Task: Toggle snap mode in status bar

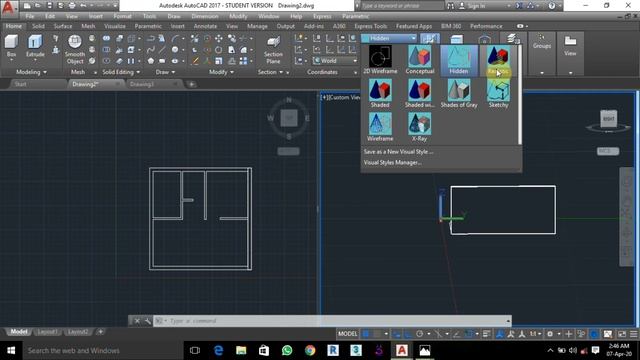Action: (378, 334)
